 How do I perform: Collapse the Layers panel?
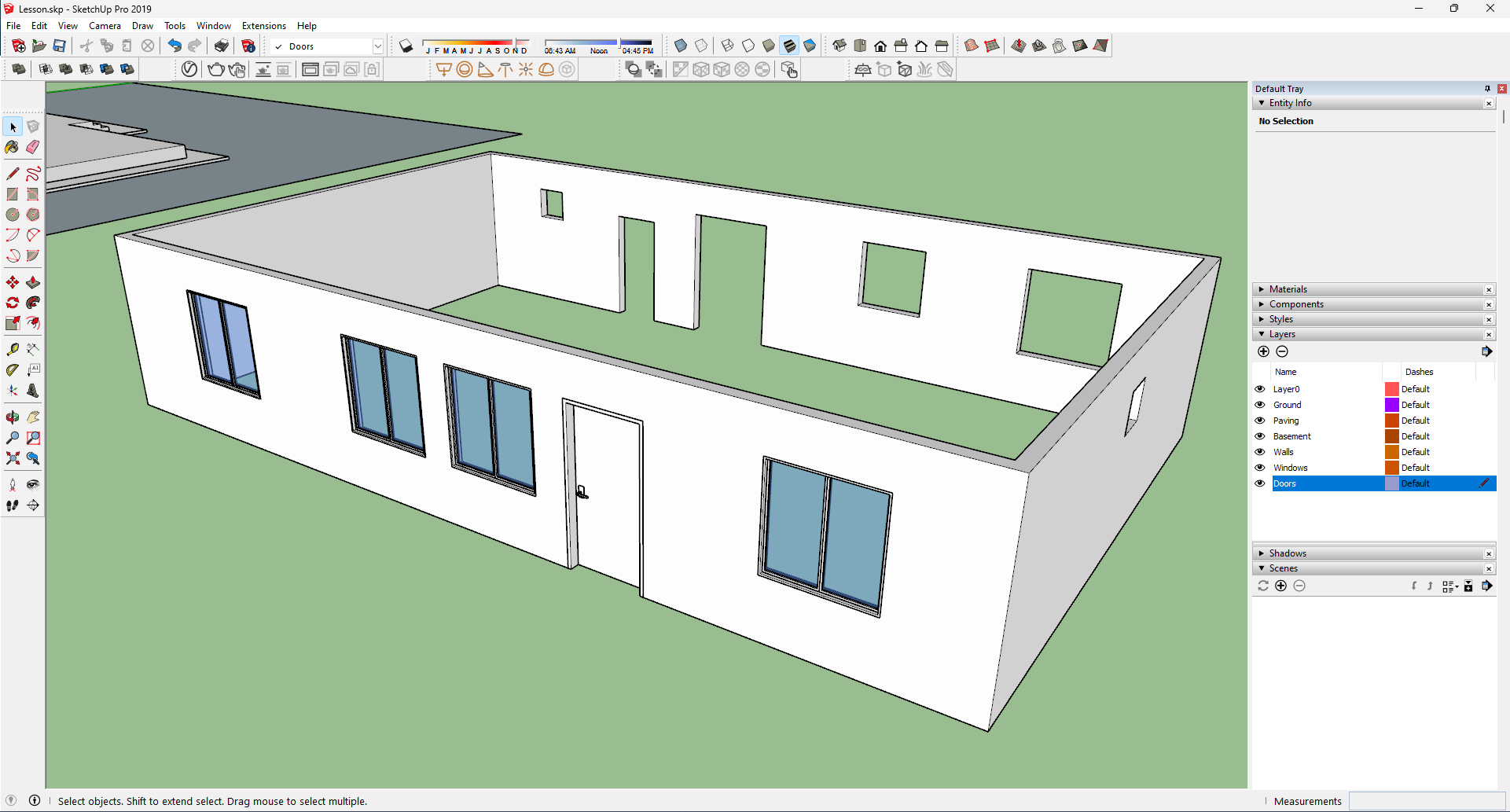[x=1262, y=334]
